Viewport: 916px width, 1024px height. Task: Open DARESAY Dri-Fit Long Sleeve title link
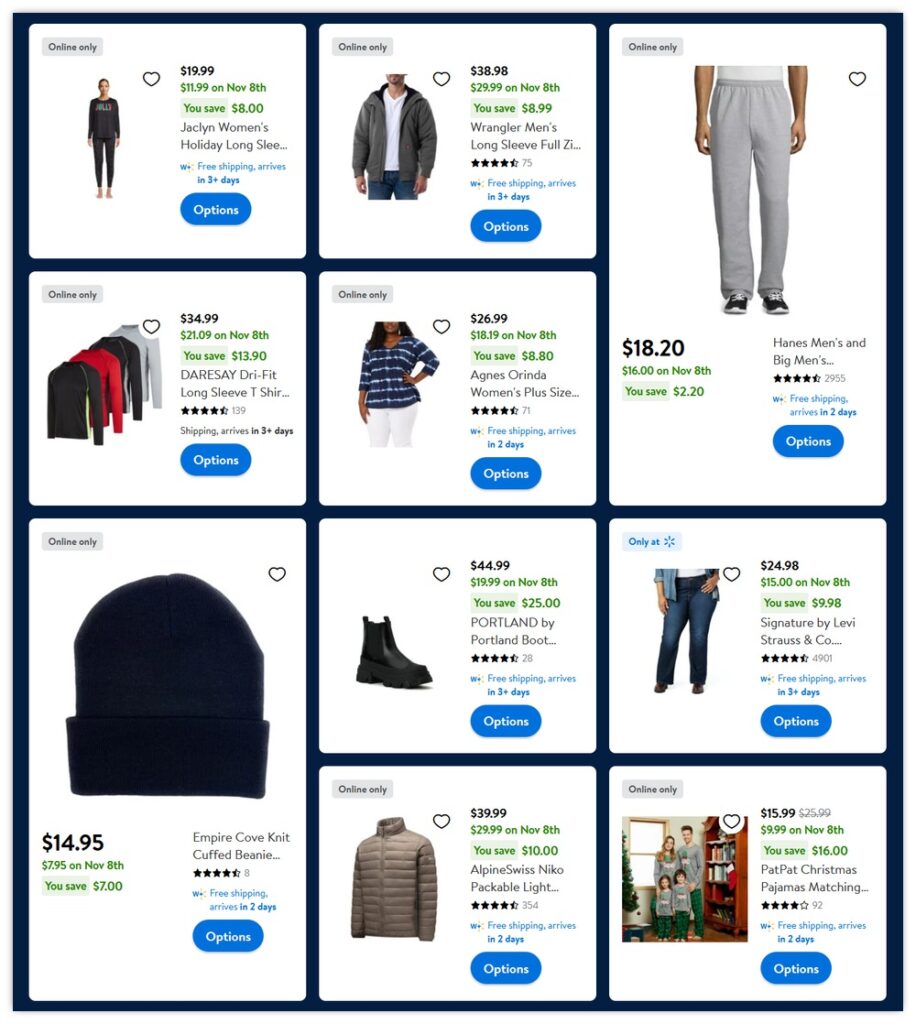pos(235,383)
